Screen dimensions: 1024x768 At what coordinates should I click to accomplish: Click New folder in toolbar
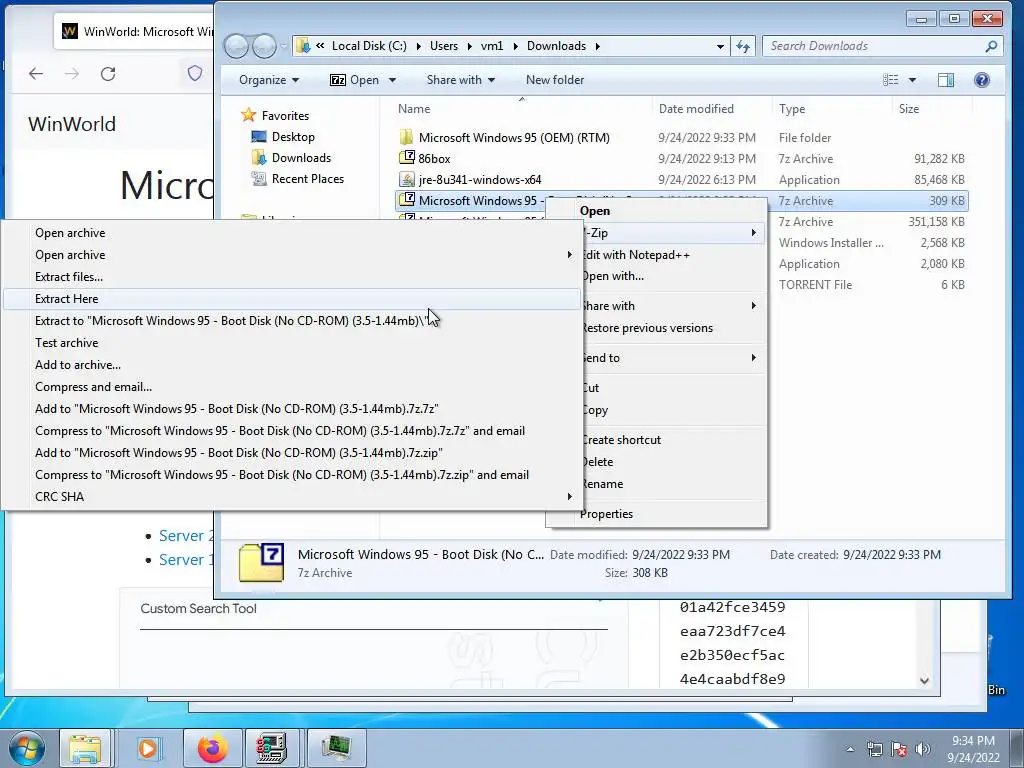555,80
